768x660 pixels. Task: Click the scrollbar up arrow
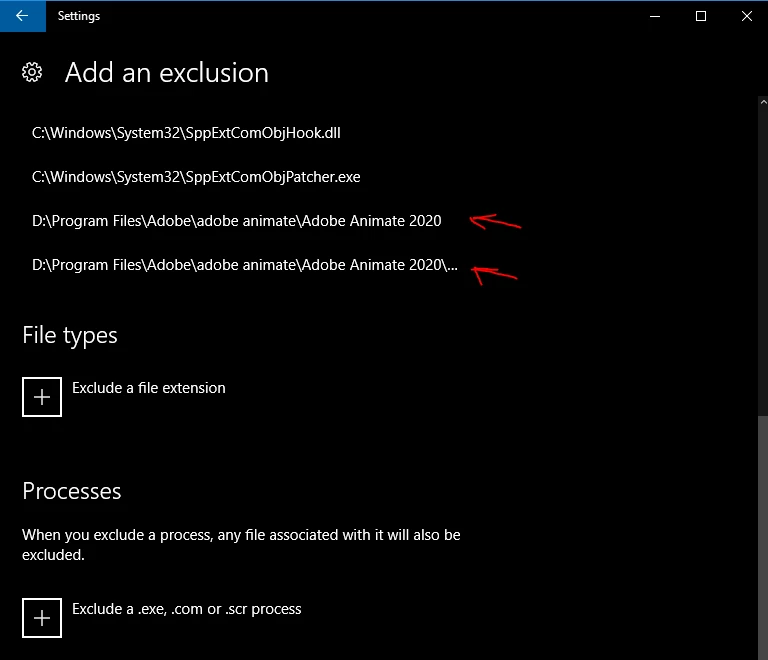point(763,102)
